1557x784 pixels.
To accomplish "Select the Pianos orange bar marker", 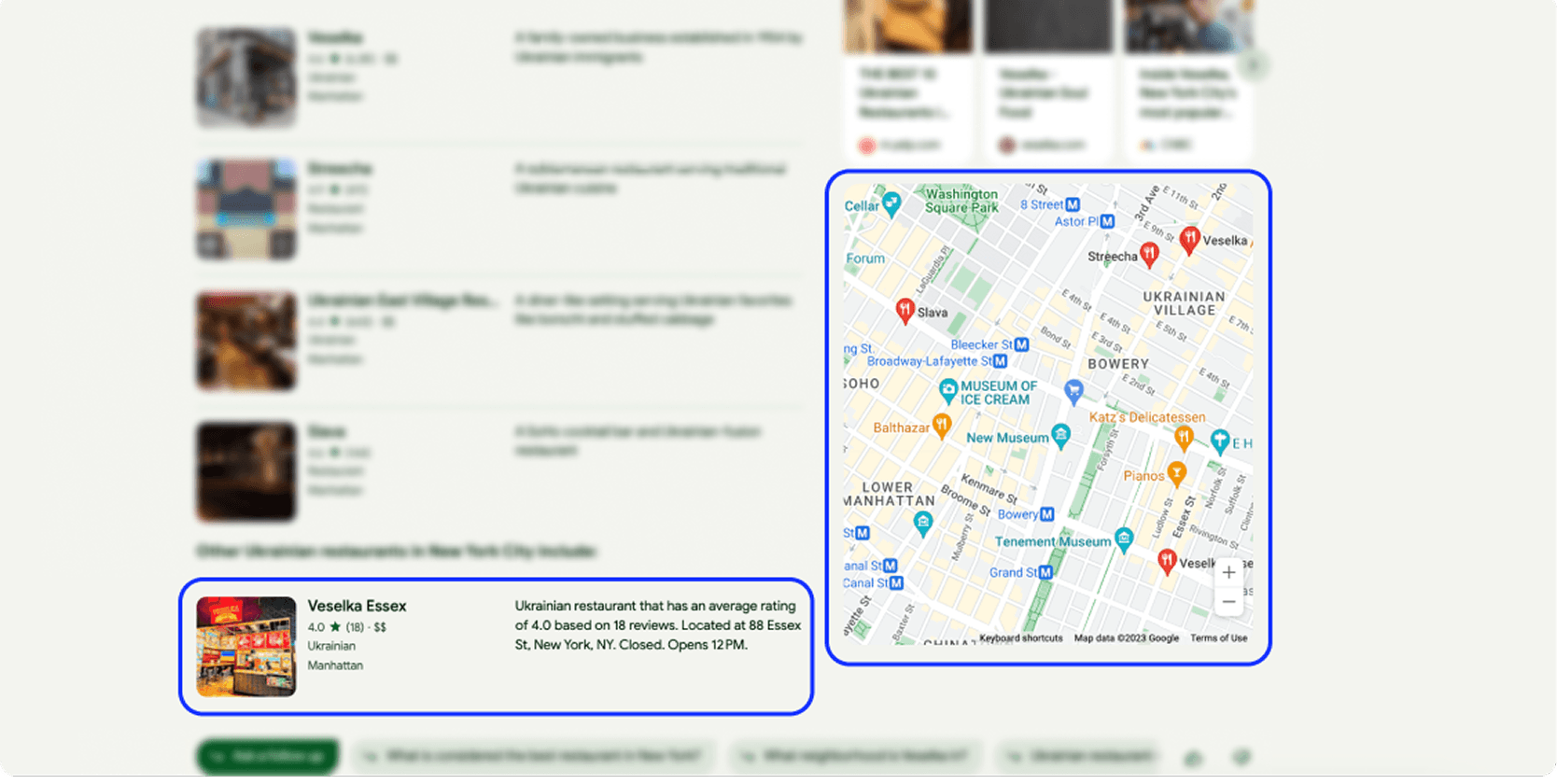I will tap(1177, 474).
